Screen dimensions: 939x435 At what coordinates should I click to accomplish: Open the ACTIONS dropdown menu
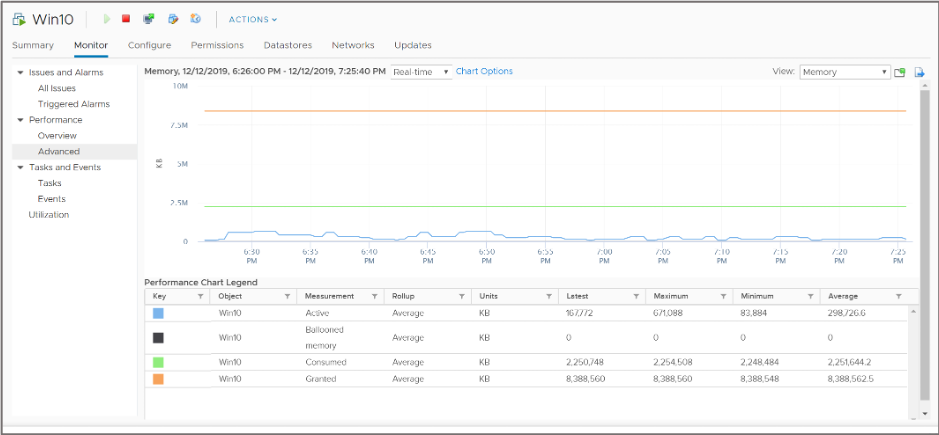point(253,19)
